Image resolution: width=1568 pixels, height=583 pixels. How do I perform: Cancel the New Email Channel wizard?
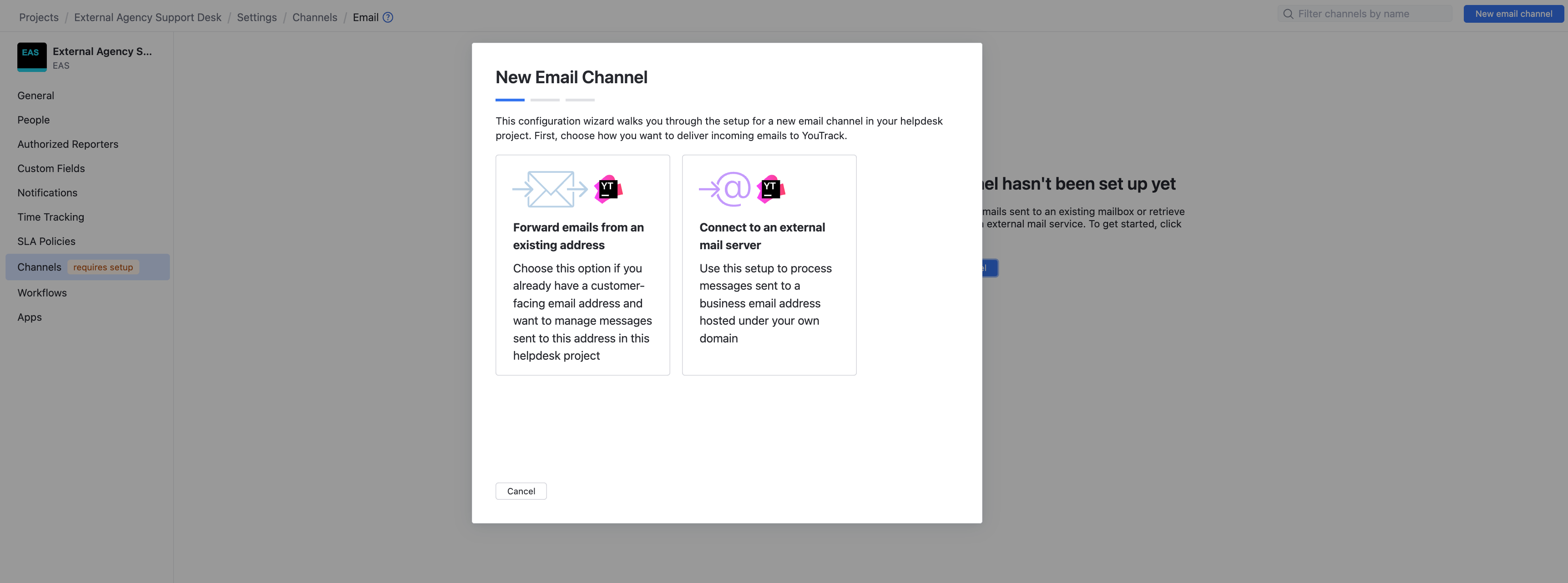point(521,491)
